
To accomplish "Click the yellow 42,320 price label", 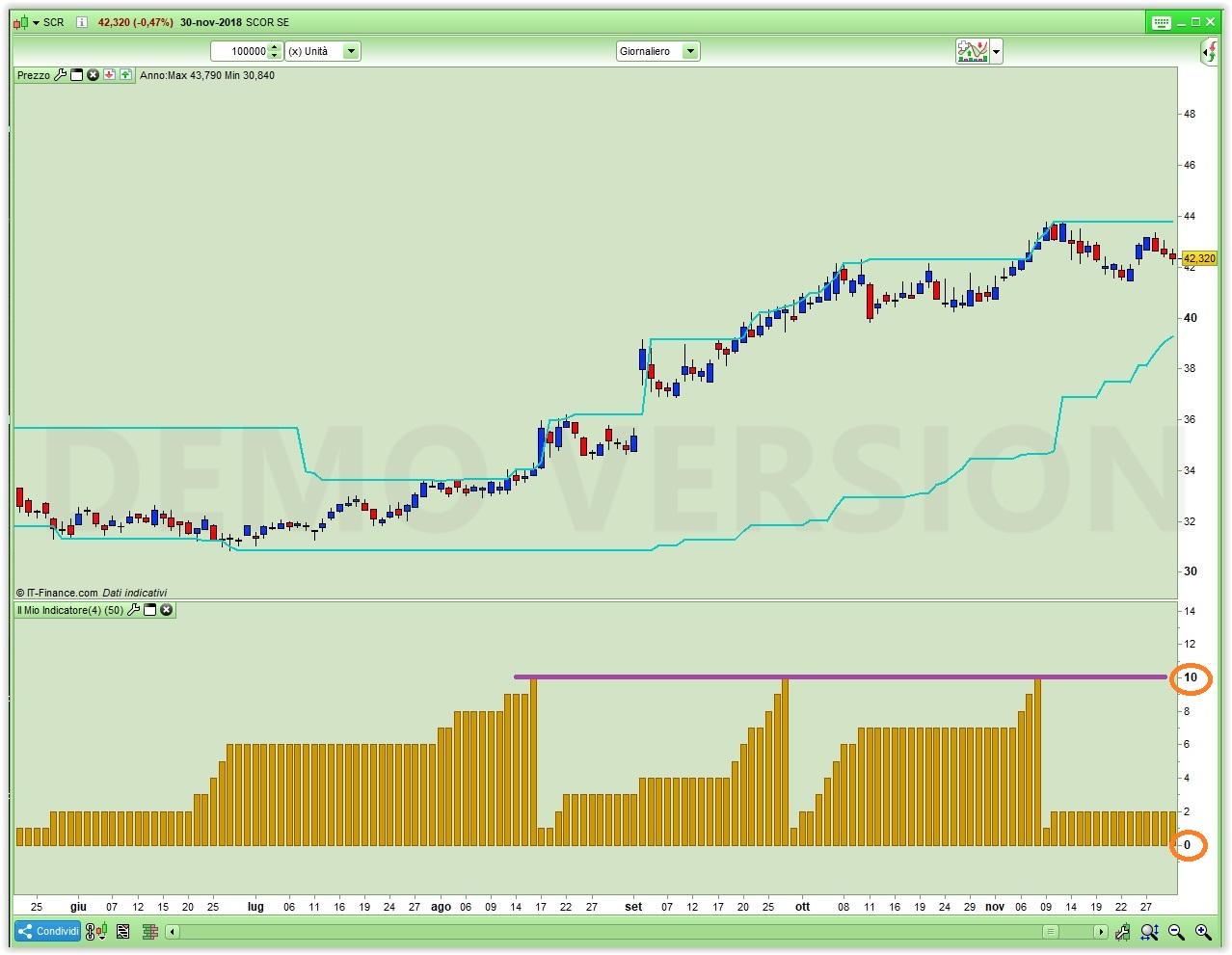I will 1200,258.
